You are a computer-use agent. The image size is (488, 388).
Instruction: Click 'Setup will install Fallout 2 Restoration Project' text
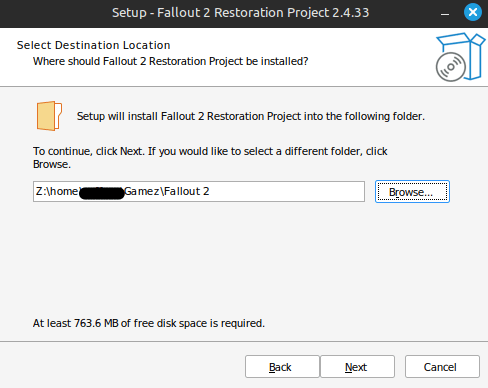[251, 116]
